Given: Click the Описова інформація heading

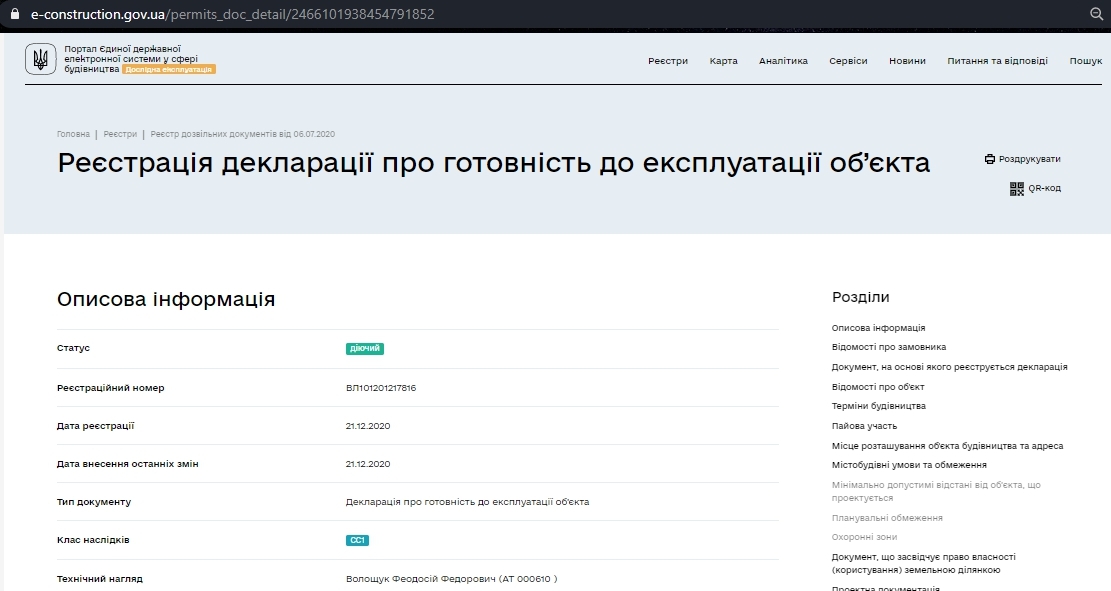Looking at the screenshot, I should [x=166, y=299].
